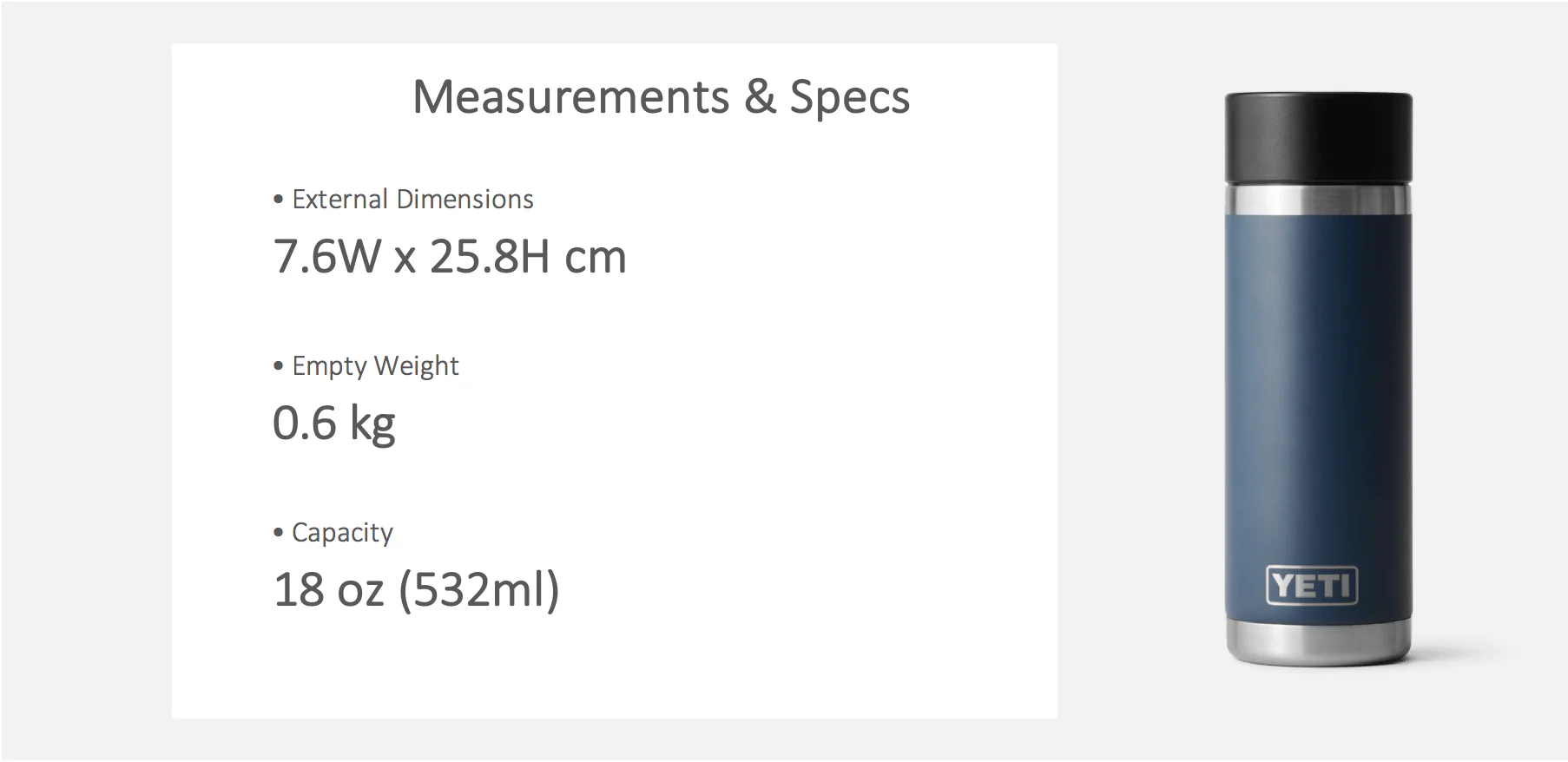Click the 0.6 kg weight value
1568x762 pixels.
pyautogui.click(x=334, y=424)
